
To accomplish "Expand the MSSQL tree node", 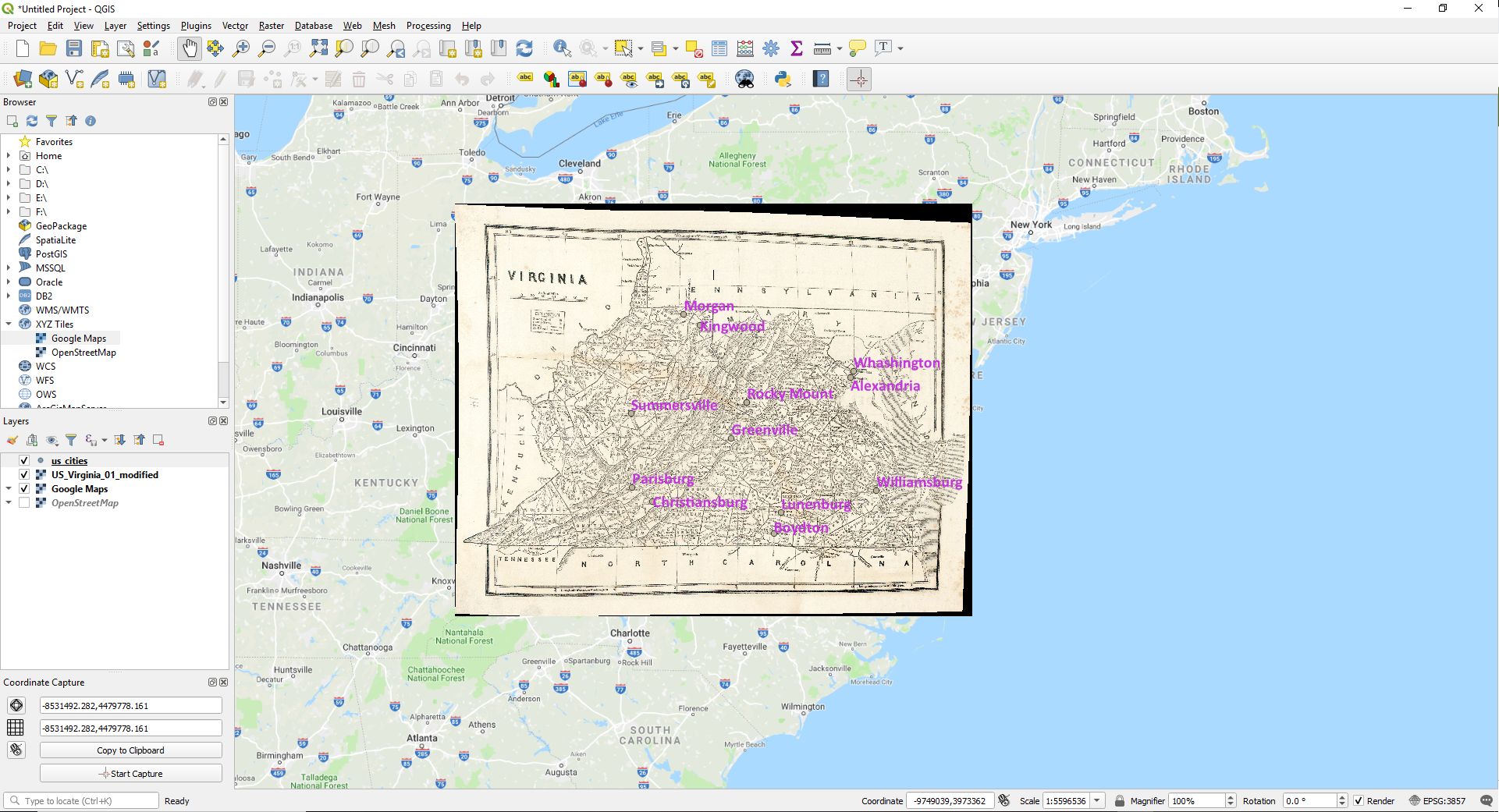I will 9,268.
